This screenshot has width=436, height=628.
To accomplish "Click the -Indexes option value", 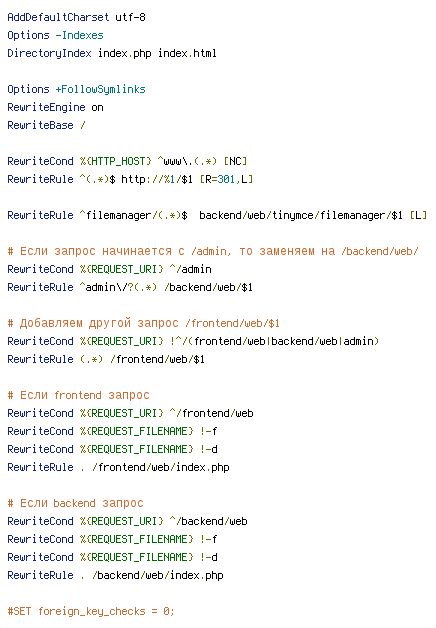I will pyautogui.click(x=79, y=35).
